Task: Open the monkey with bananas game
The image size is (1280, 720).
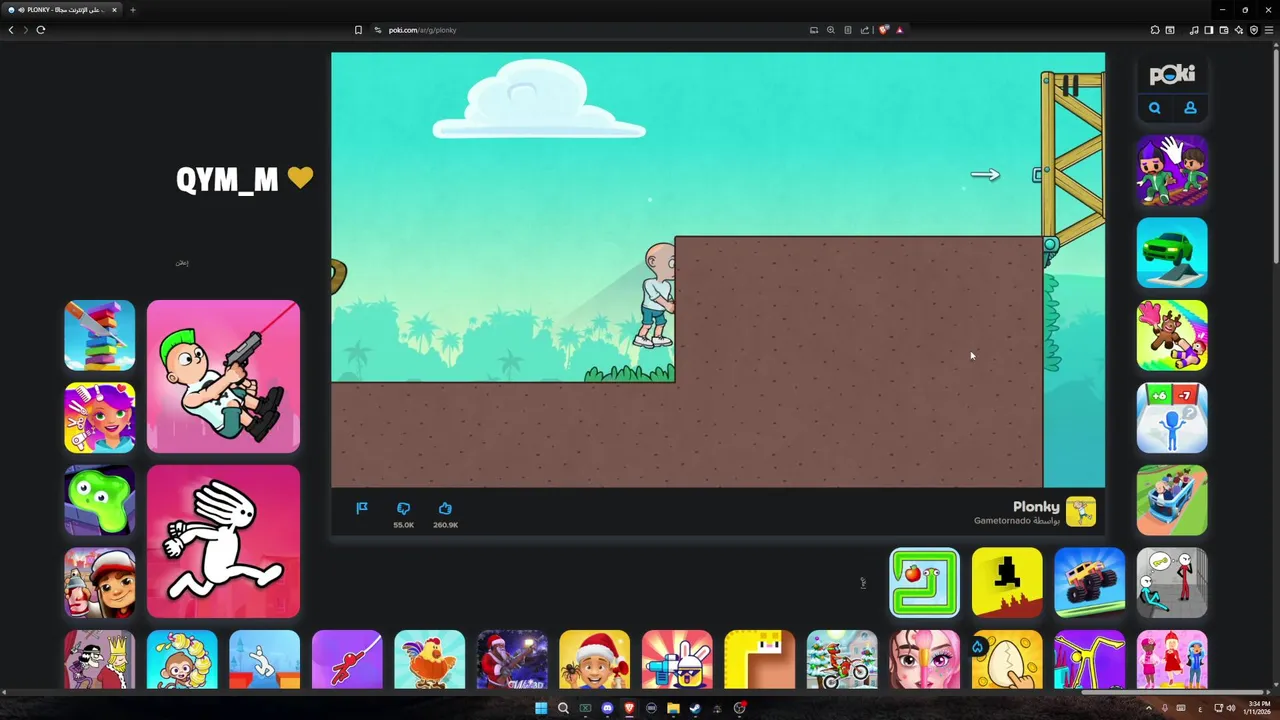Action: tap(182, 659)
